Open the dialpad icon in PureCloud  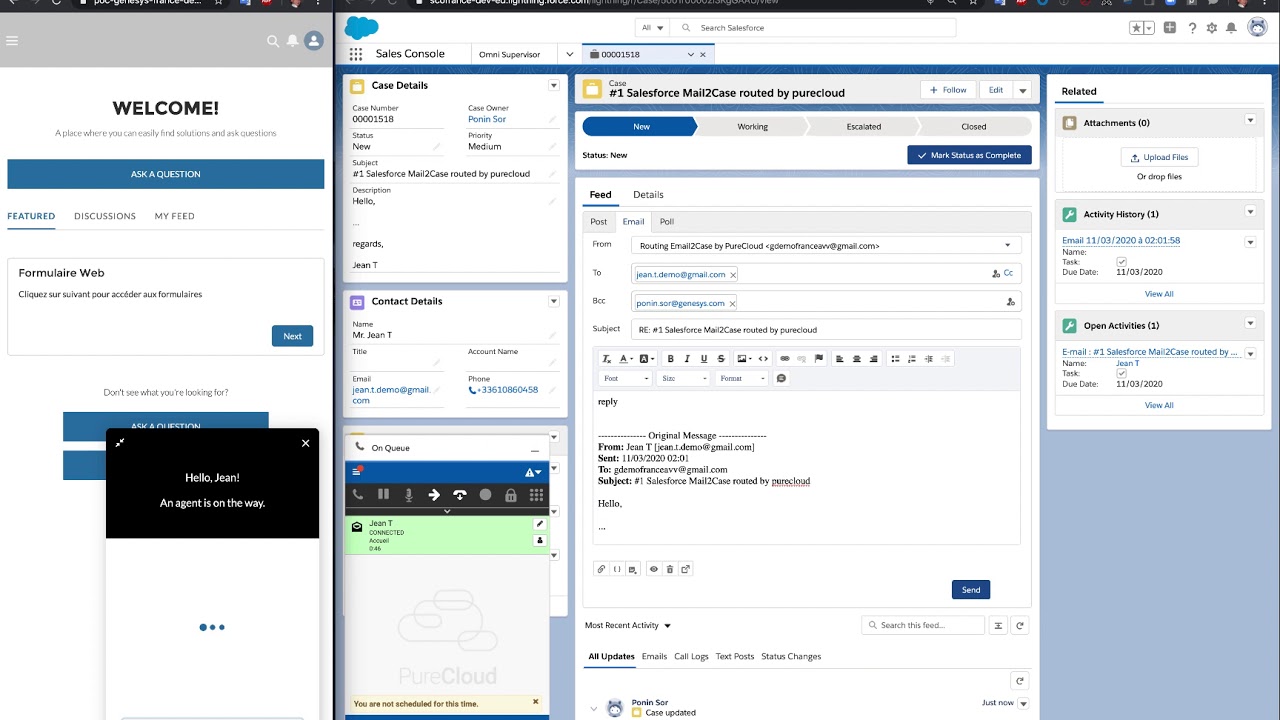pos(536,495)
